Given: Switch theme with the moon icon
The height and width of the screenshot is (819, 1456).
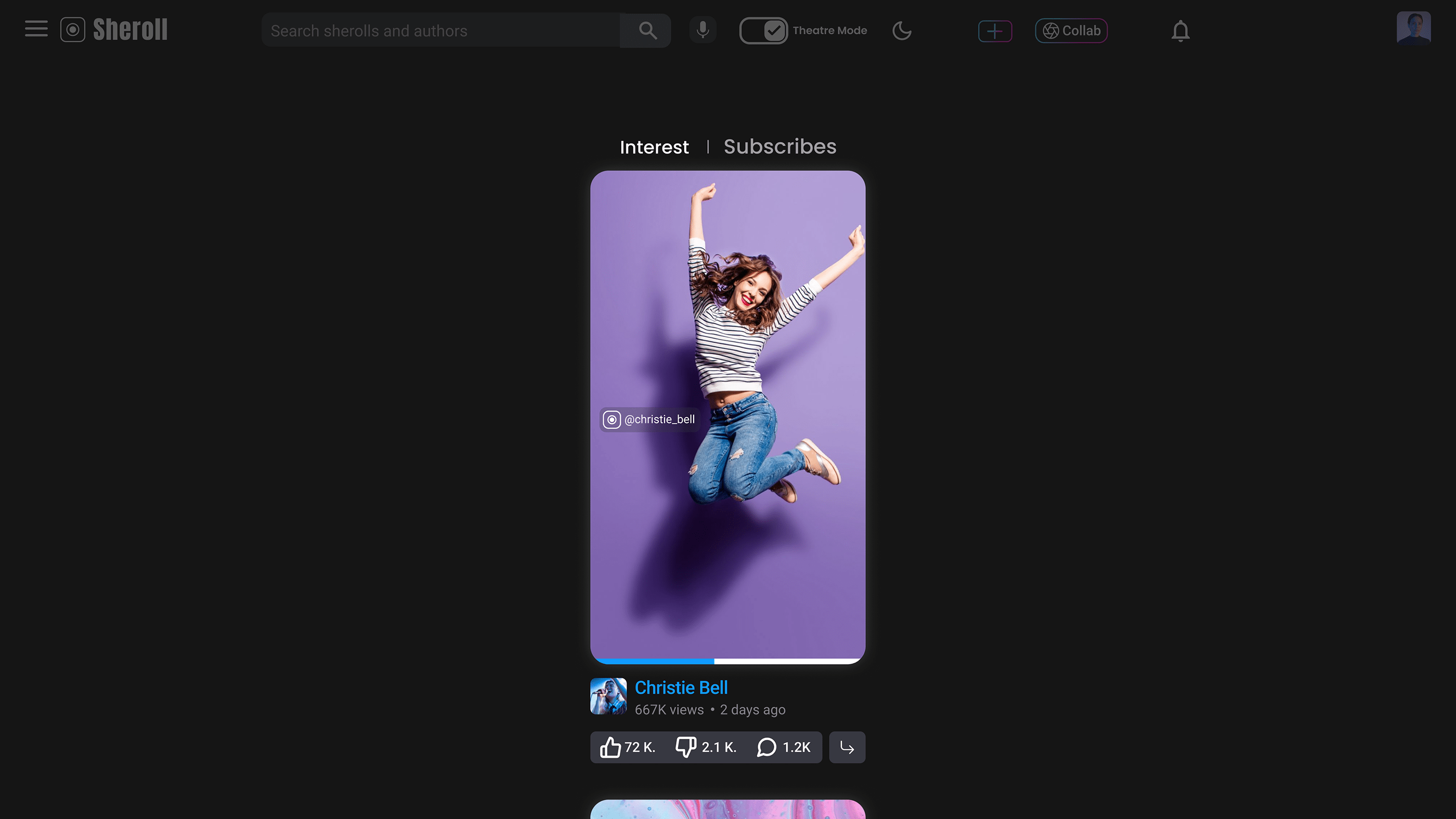Looking at the screenshot, I should point(902,31).
